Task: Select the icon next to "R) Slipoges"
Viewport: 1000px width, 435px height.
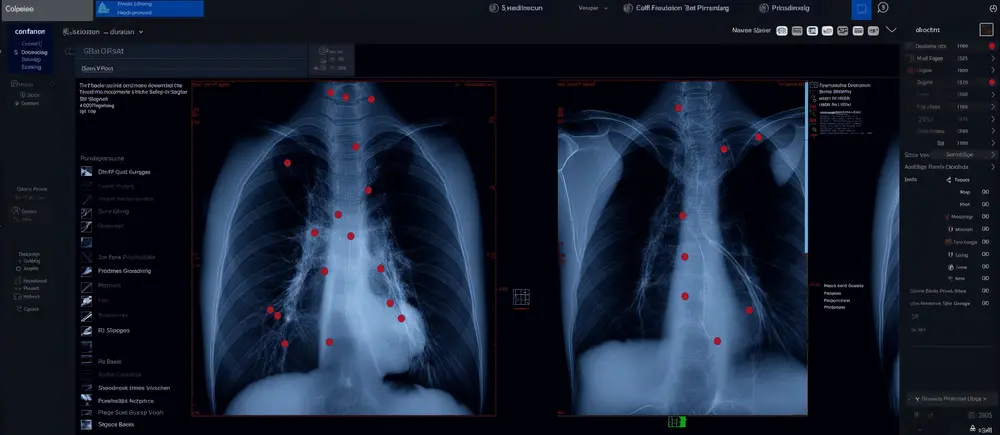Action: [x=87, y=331]
